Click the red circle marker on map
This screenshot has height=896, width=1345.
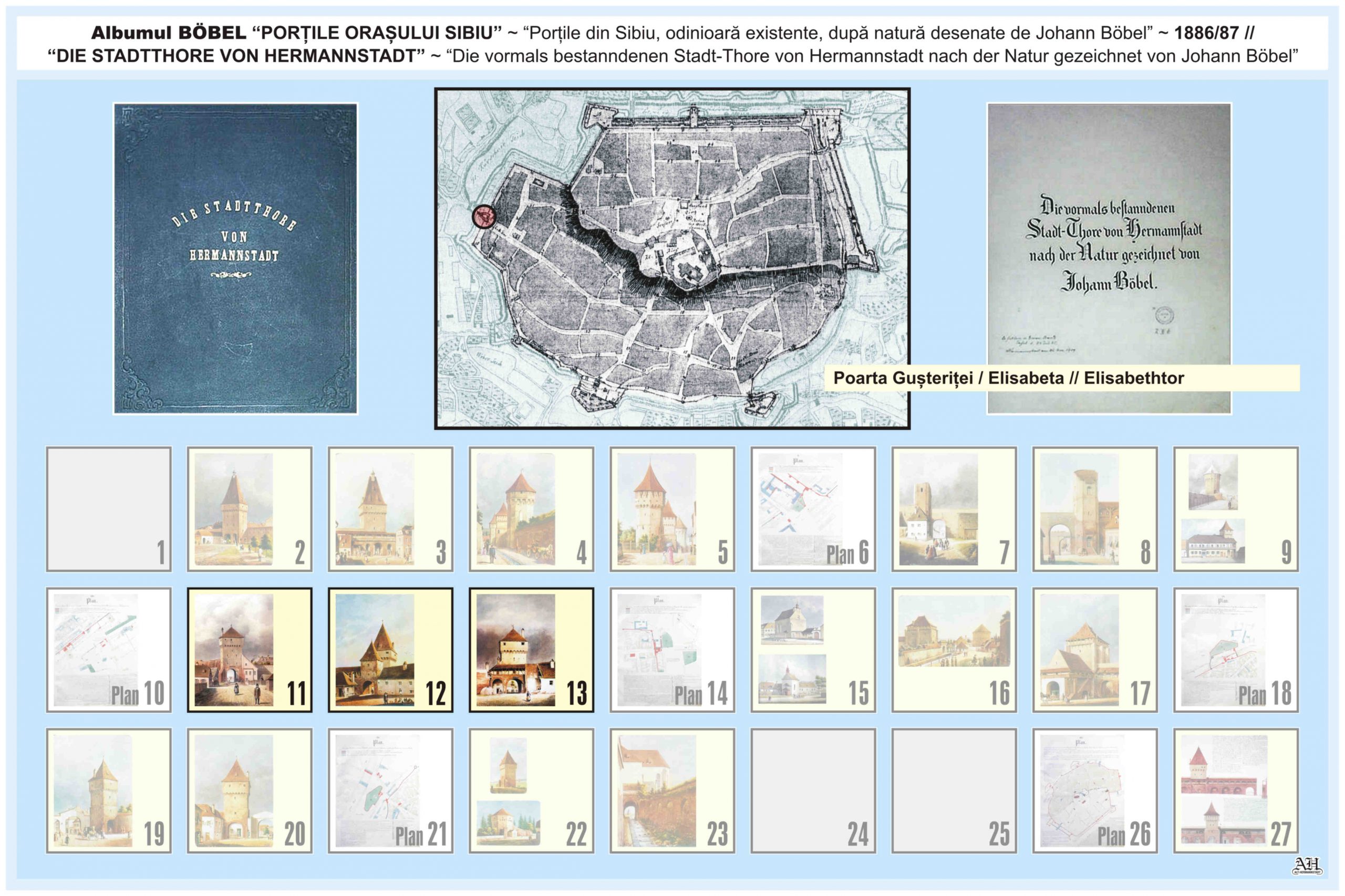pyautogui.click(x=484, y=216)
